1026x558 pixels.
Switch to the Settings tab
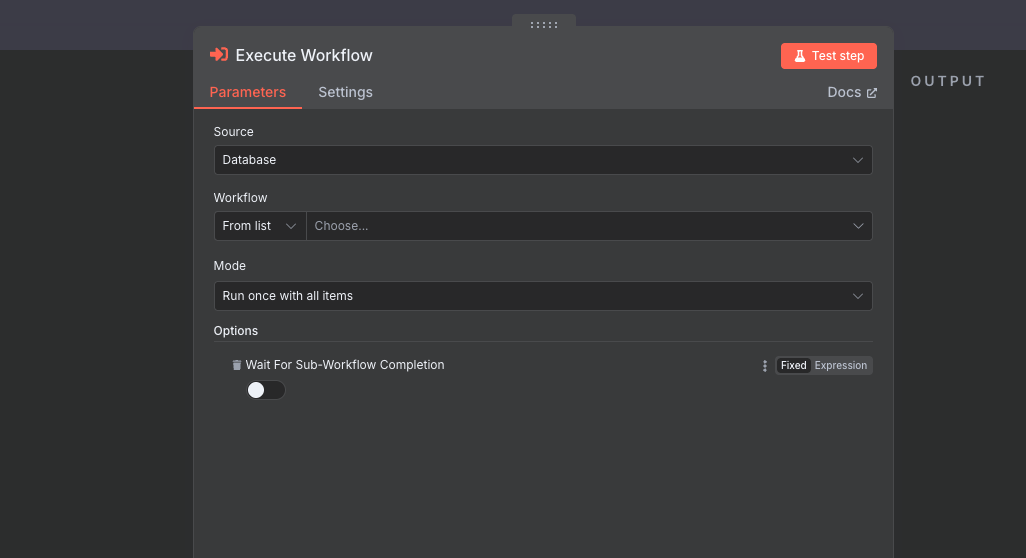(345, 92)
